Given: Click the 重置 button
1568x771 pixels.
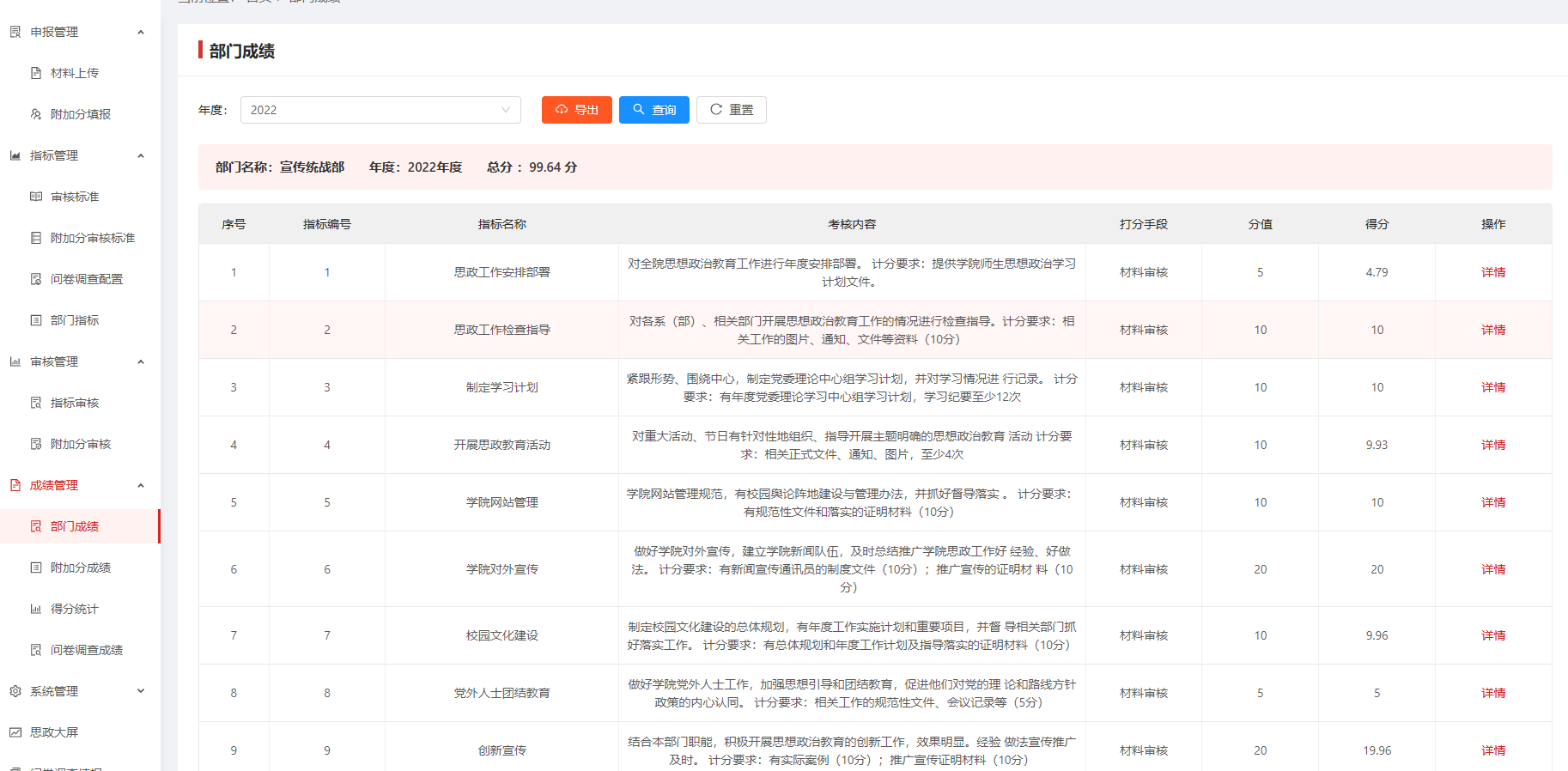Looking at the screenshot, I should (732, 110).
